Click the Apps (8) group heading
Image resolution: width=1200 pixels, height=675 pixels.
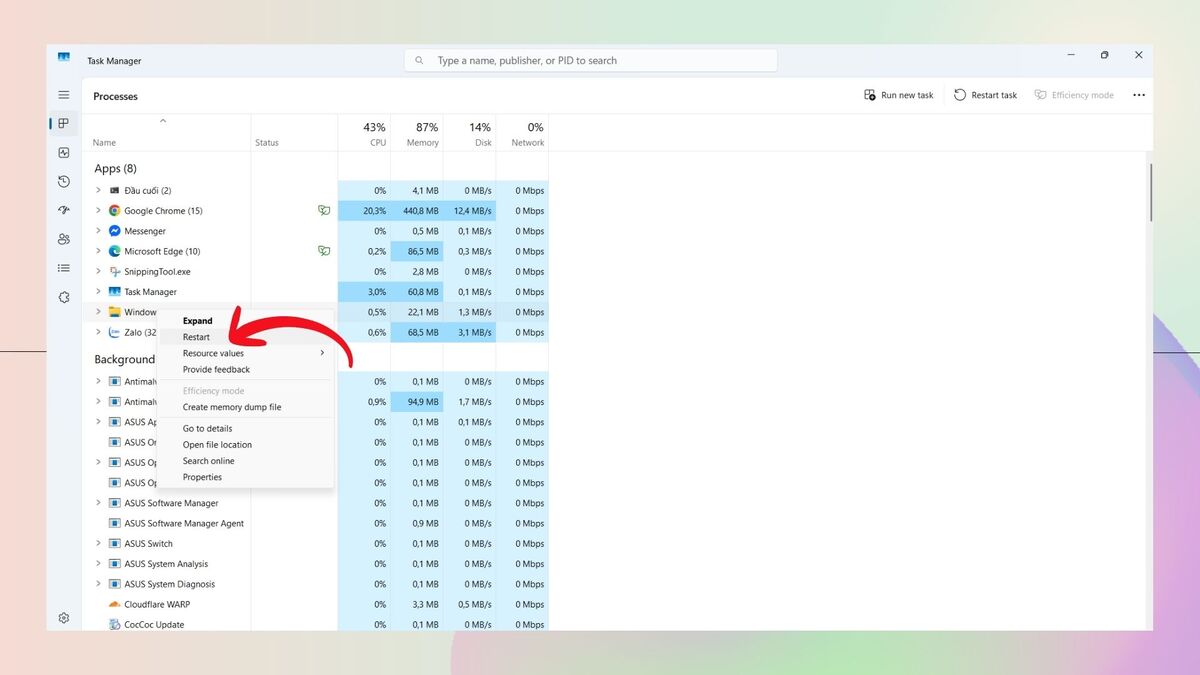click(115, 168)
